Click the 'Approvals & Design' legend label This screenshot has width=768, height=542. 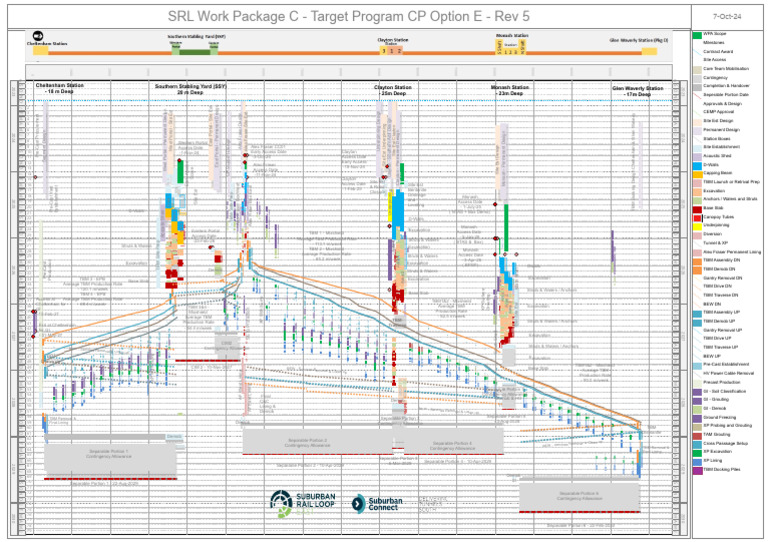coord(722,104)
